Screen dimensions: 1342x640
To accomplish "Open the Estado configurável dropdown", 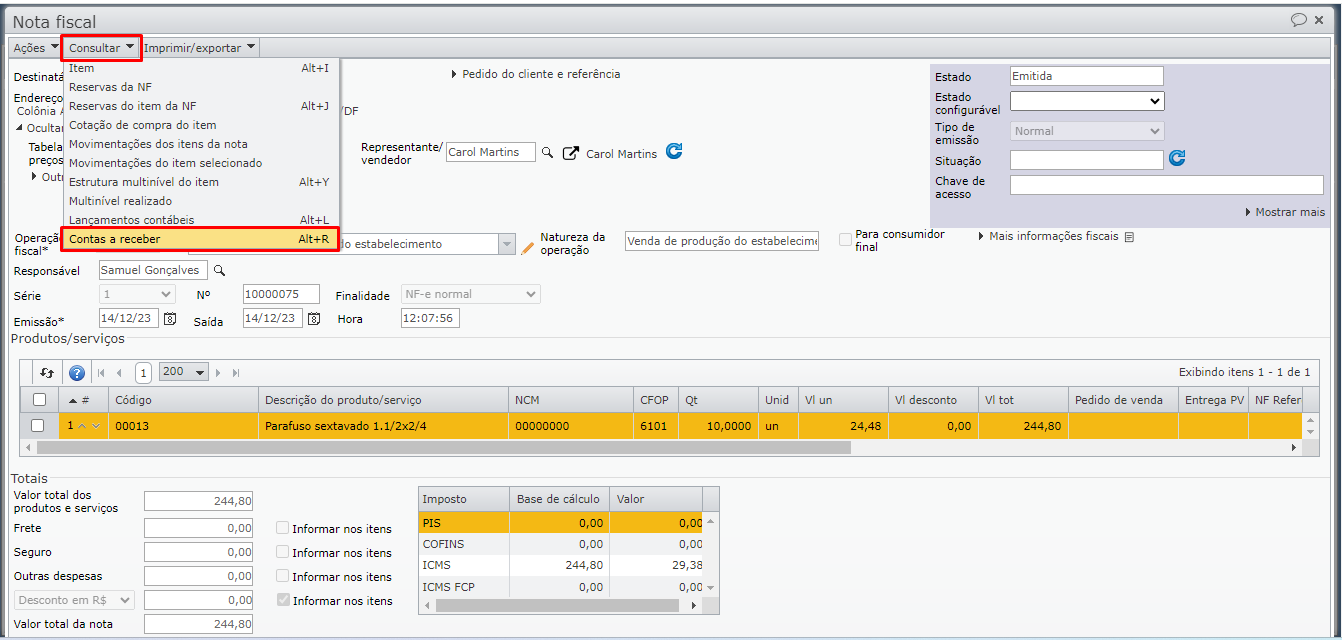I will [1086, 101].
